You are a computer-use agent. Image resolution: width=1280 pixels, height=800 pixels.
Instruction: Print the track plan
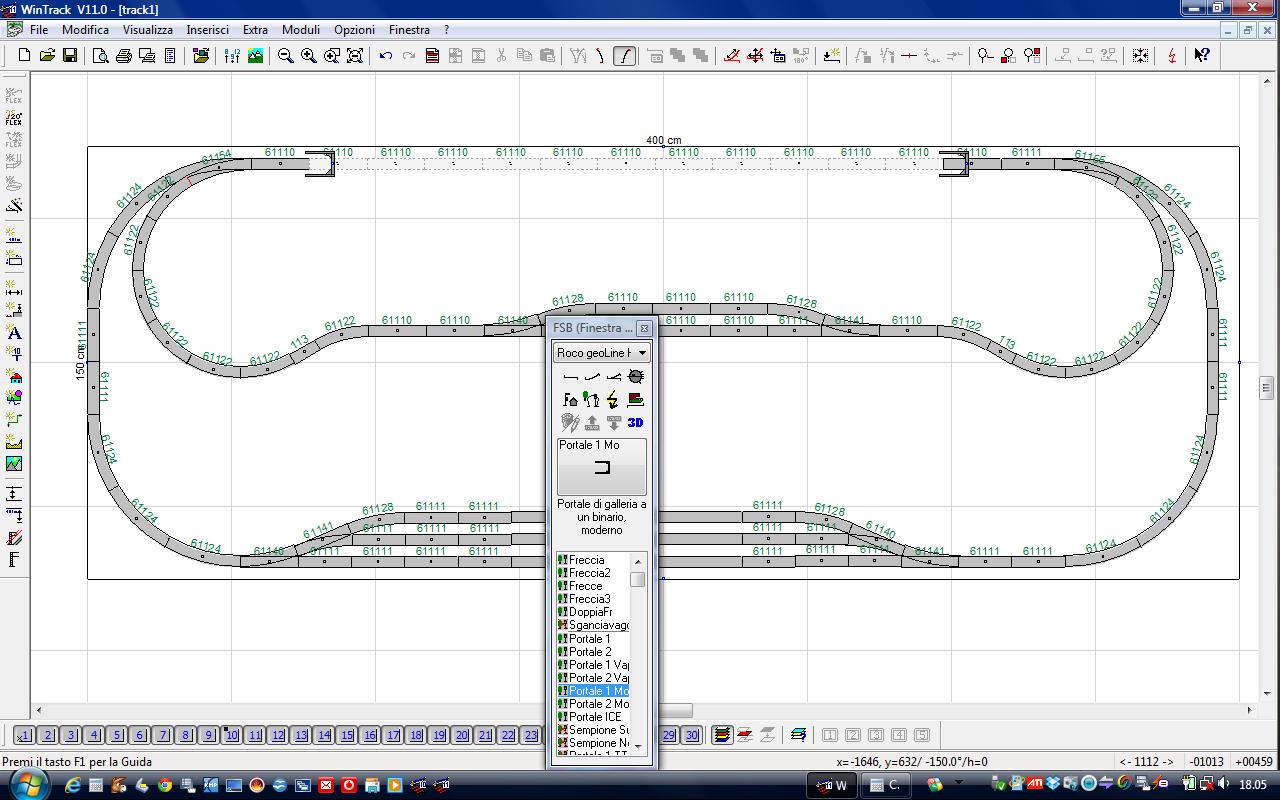point(124,56)
